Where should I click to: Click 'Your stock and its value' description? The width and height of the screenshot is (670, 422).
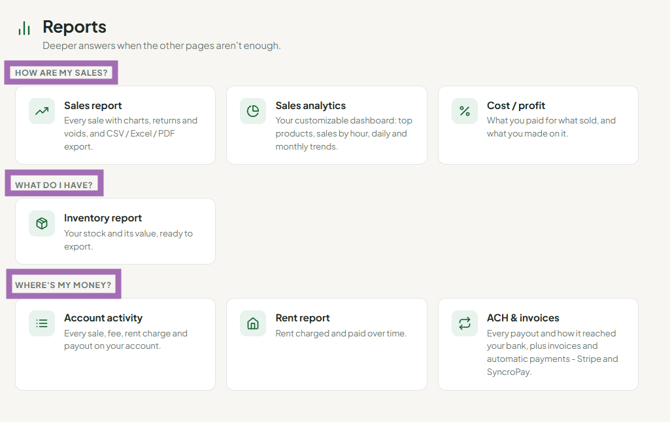[128, 240]
